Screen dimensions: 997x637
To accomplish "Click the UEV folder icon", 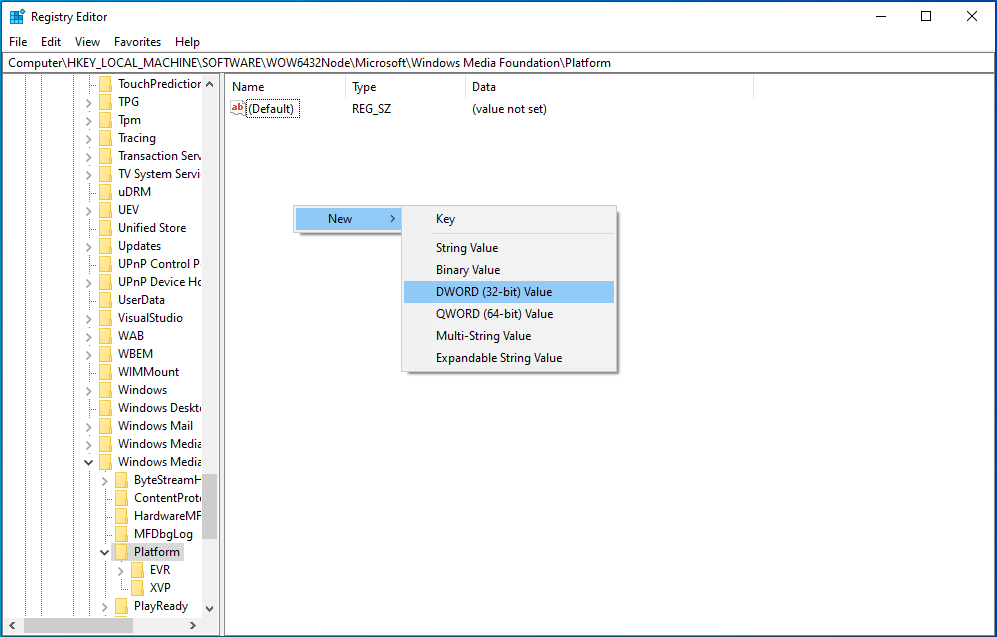I will pyautogui.click(x=106, y=210).
